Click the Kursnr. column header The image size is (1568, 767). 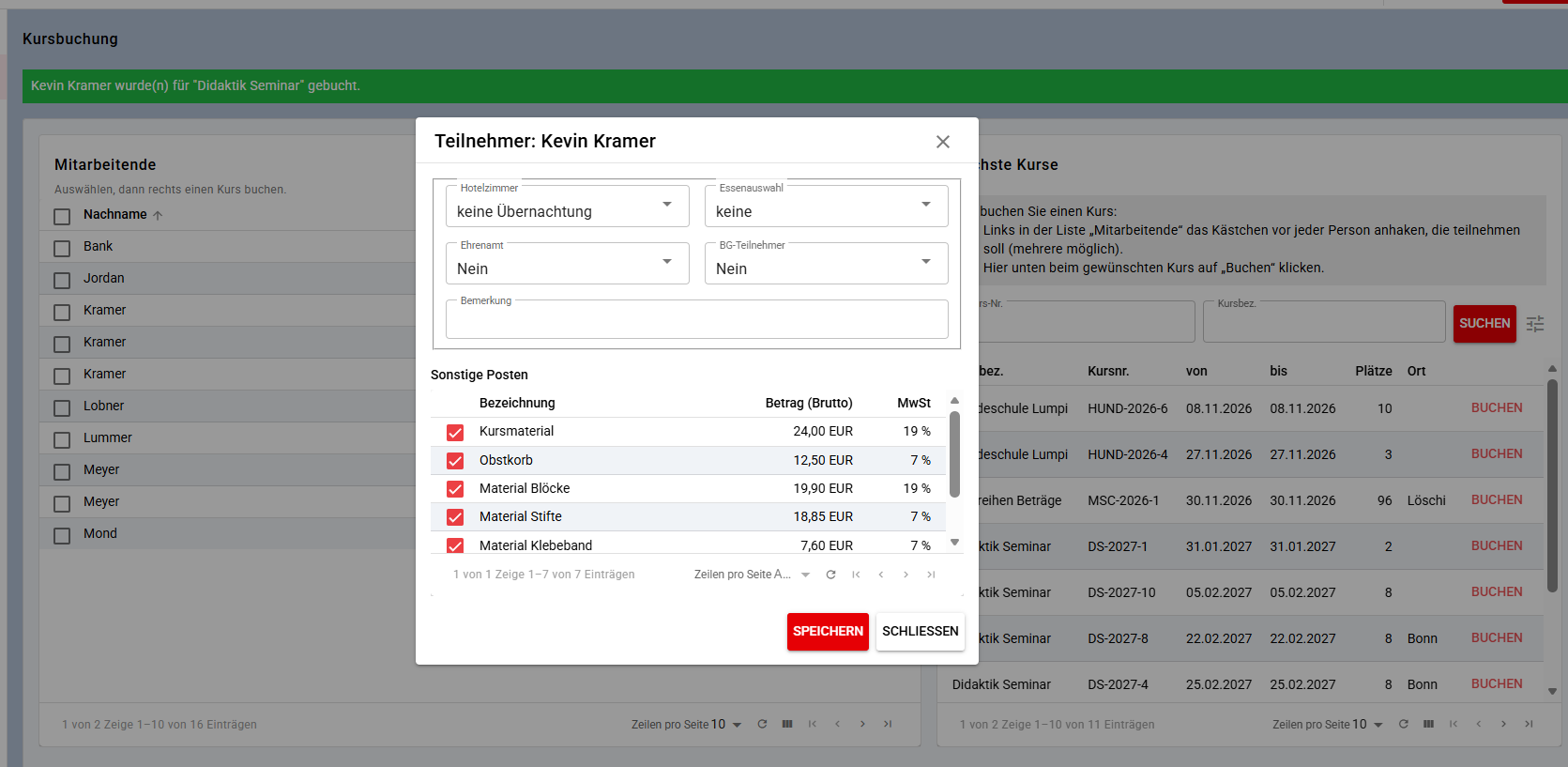(x=1108, y=372)
